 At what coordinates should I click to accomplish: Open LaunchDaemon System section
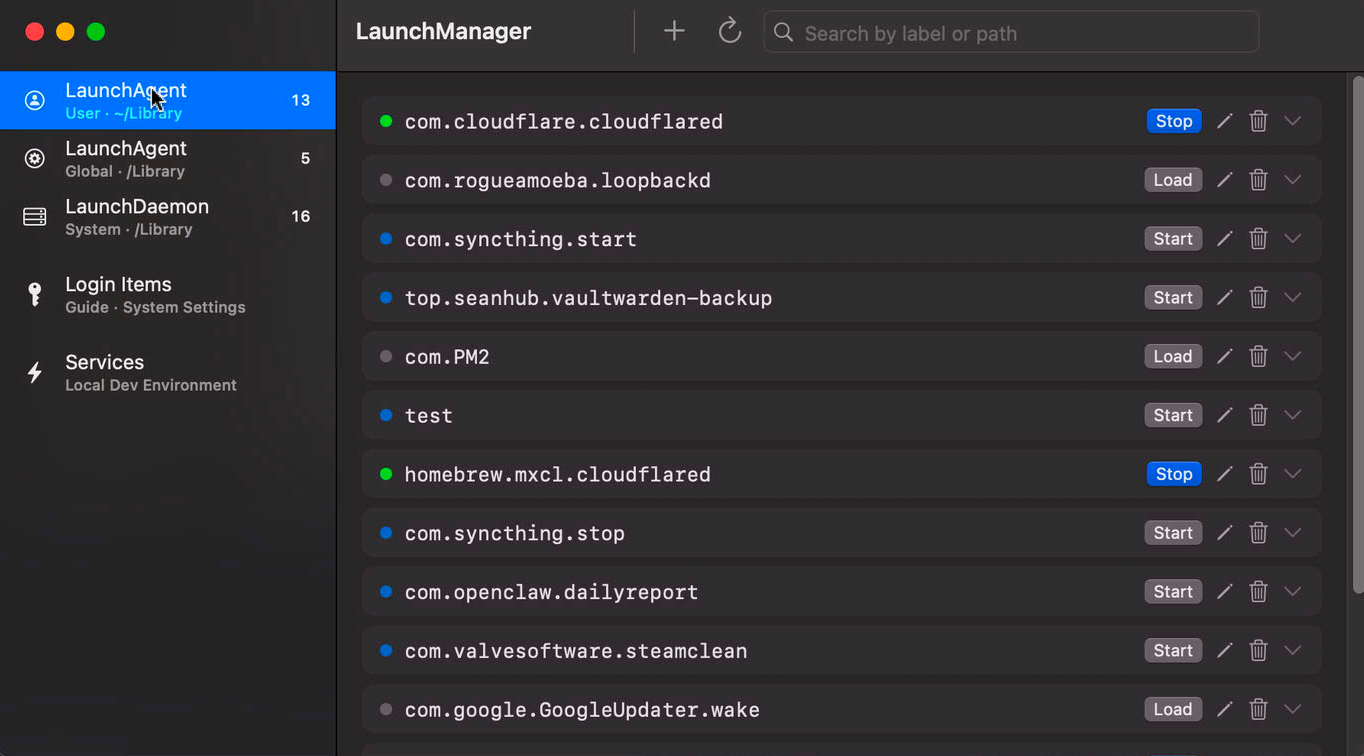pyautogui.click(x=168, y=216)
